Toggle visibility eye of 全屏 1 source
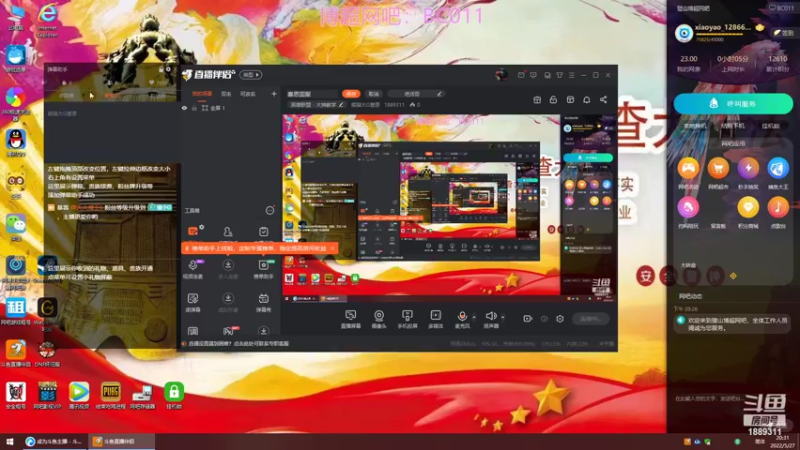This screenshot has height=450, width=800. coord(185,108)
